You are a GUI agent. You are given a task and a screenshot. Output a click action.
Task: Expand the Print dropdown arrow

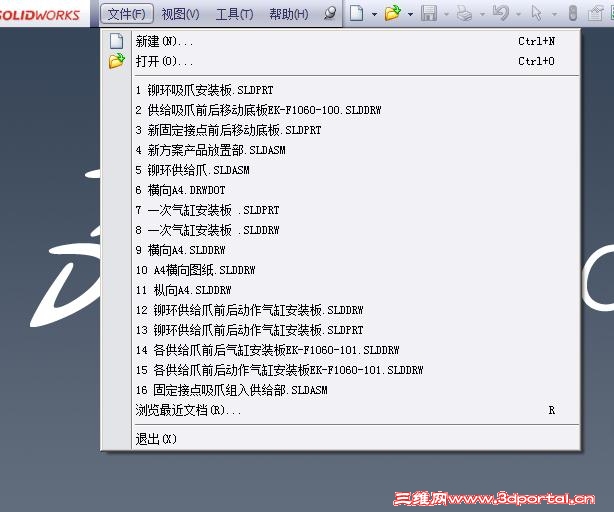[x=482, y=14]
